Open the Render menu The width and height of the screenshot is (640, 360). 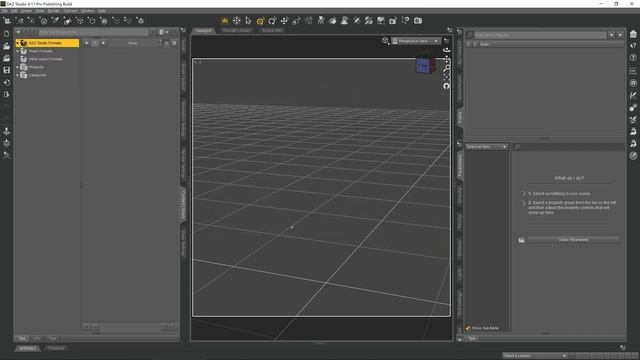(x=54, y=11)
